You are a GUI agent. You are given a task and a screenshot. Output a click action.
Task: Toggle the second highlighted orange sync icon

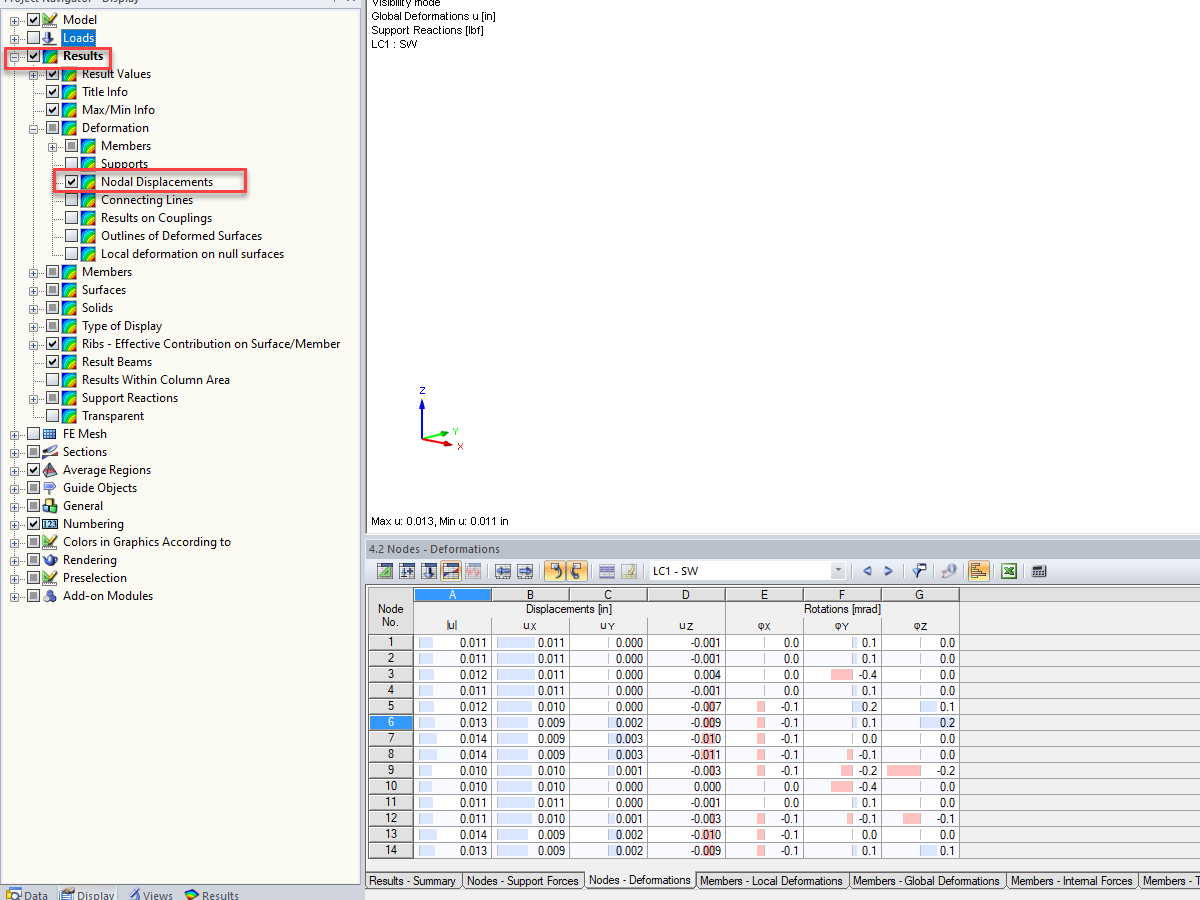click(577, 571)
